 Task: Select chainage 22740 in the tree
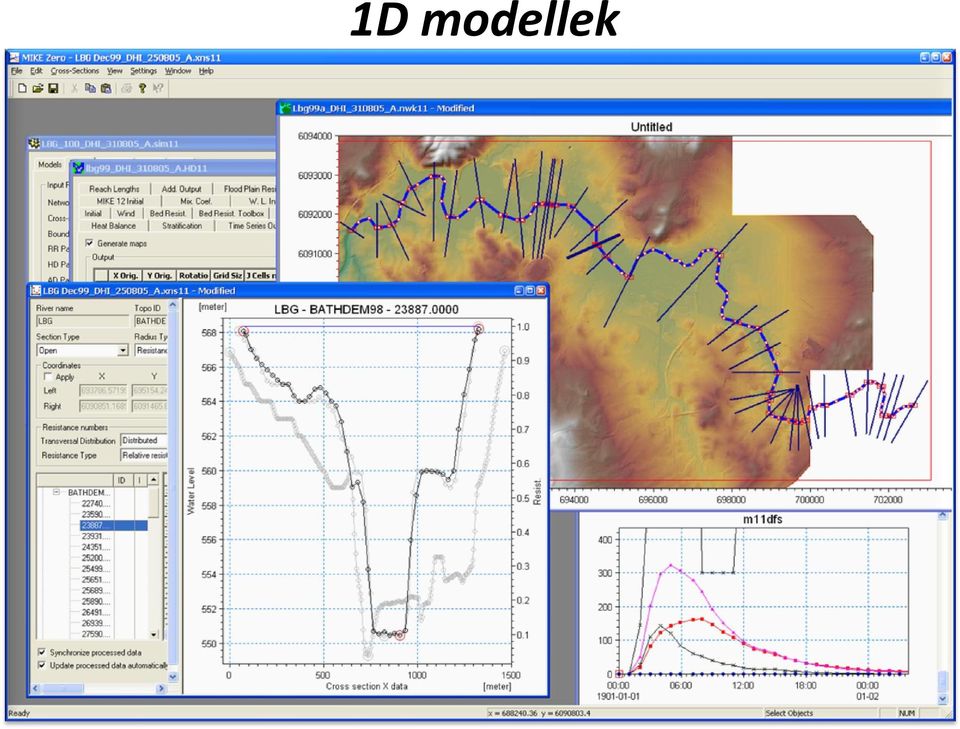click(96, 504)
